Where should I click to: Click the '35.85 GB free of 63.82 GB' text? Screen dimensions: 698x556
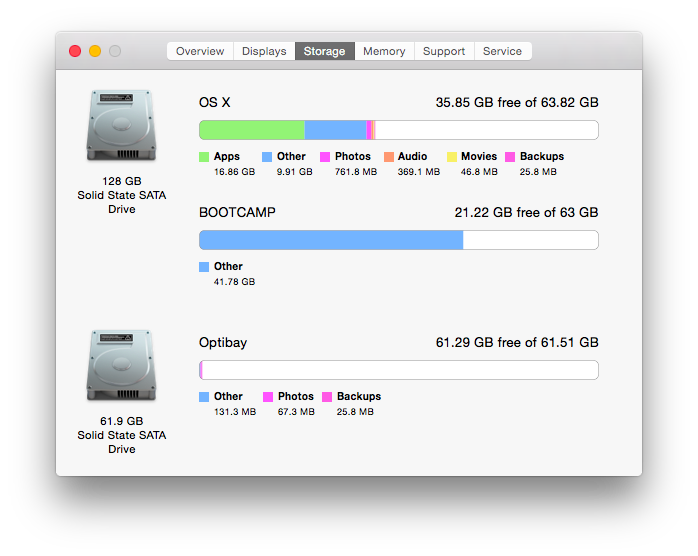click(x=517, y=102)
